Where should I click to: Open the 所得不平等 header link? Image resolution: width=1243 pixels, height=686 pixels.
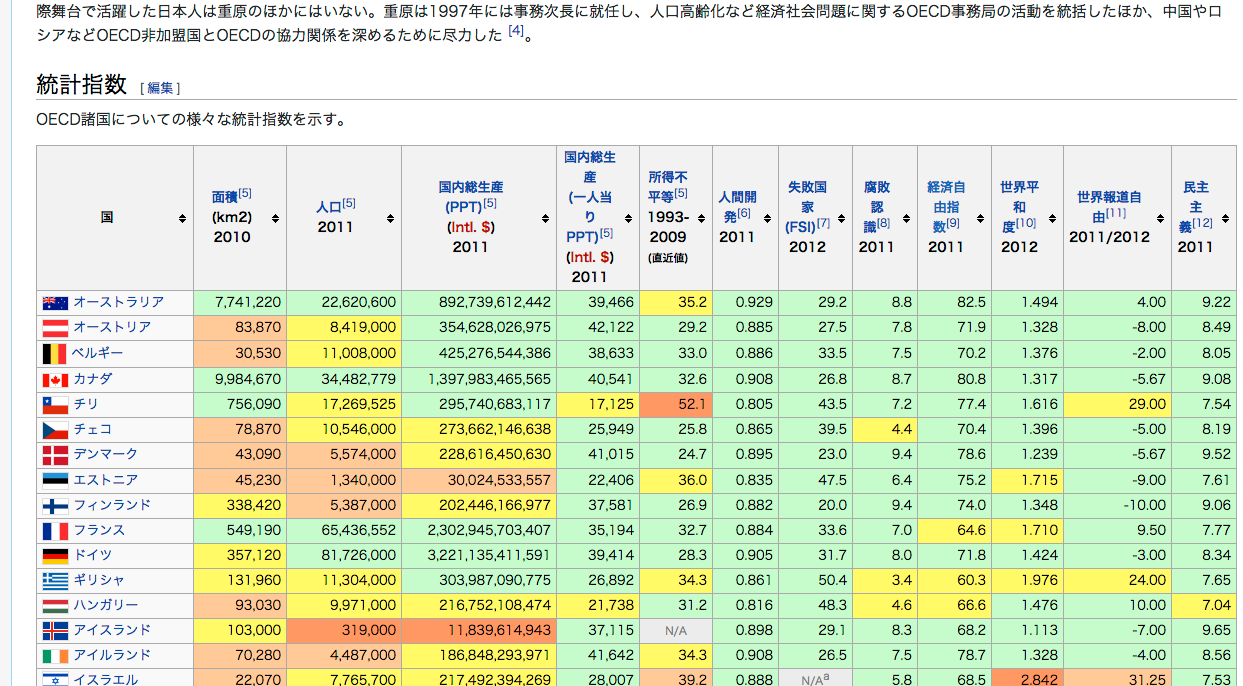(x=667, y=185)
